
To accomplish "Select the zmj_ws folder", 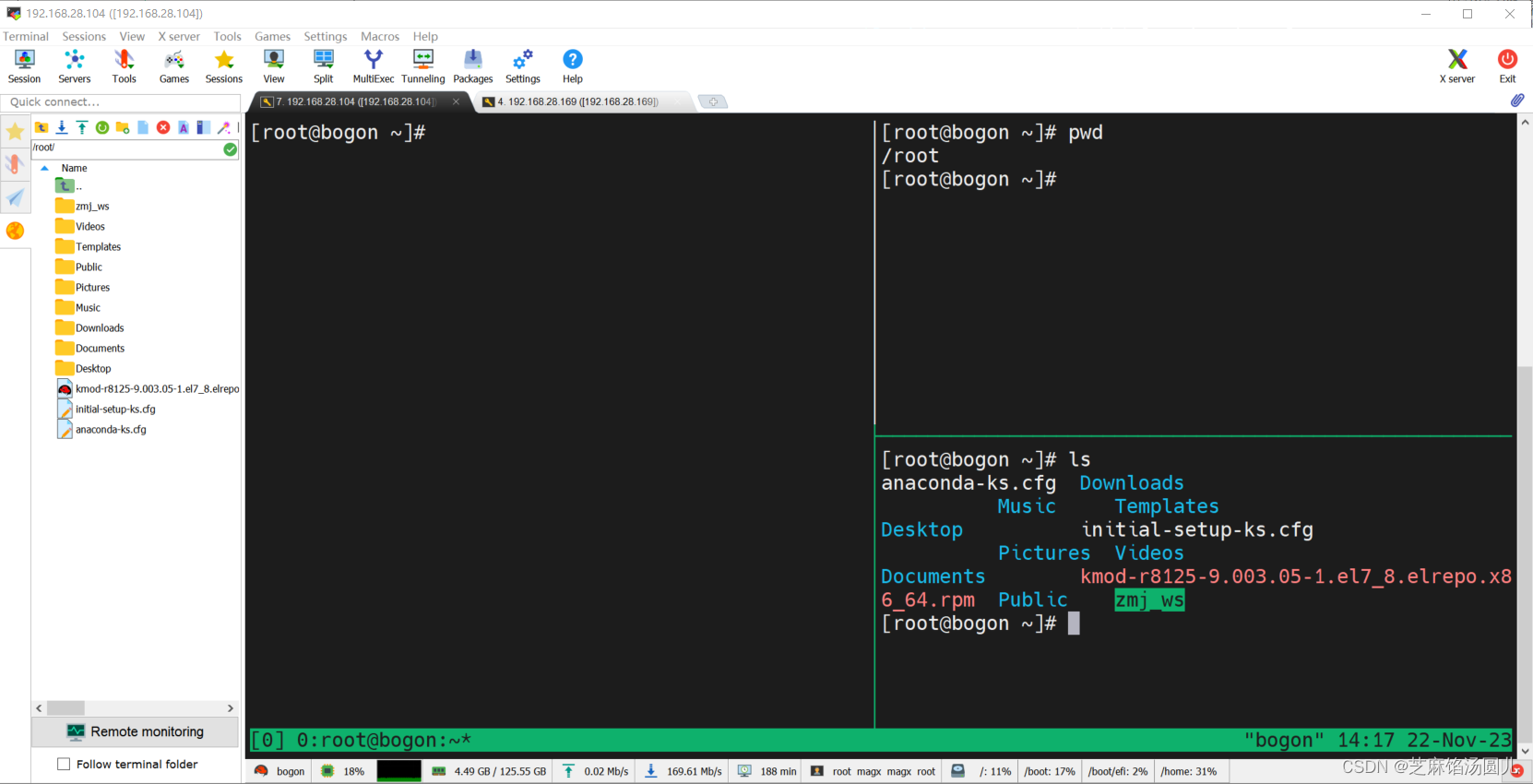I will tap(83, 206).
